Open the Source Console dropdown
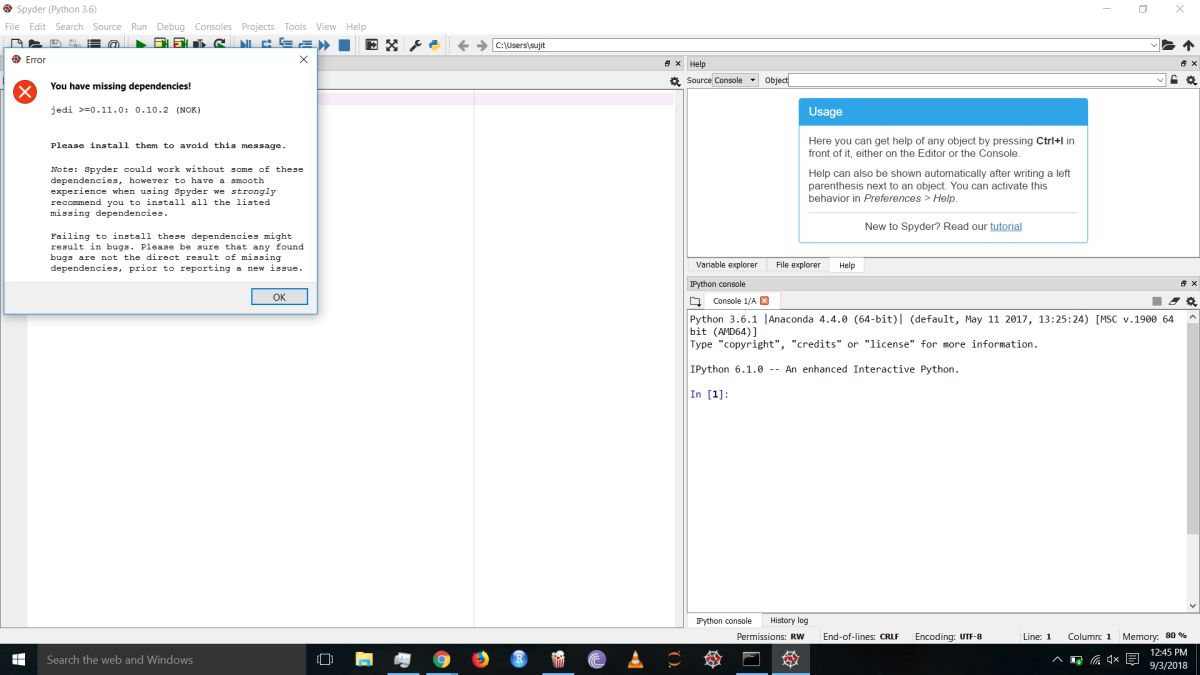 pyautogui.click(x=735, y=80)
